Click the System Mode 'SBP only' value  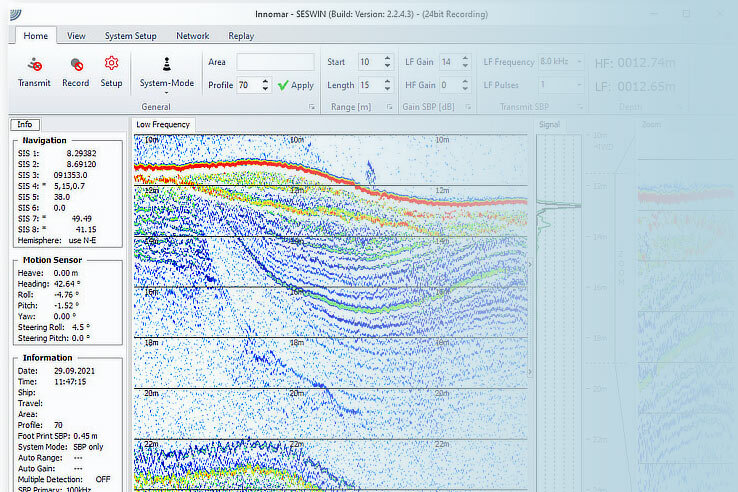click(x=88, y=447)
